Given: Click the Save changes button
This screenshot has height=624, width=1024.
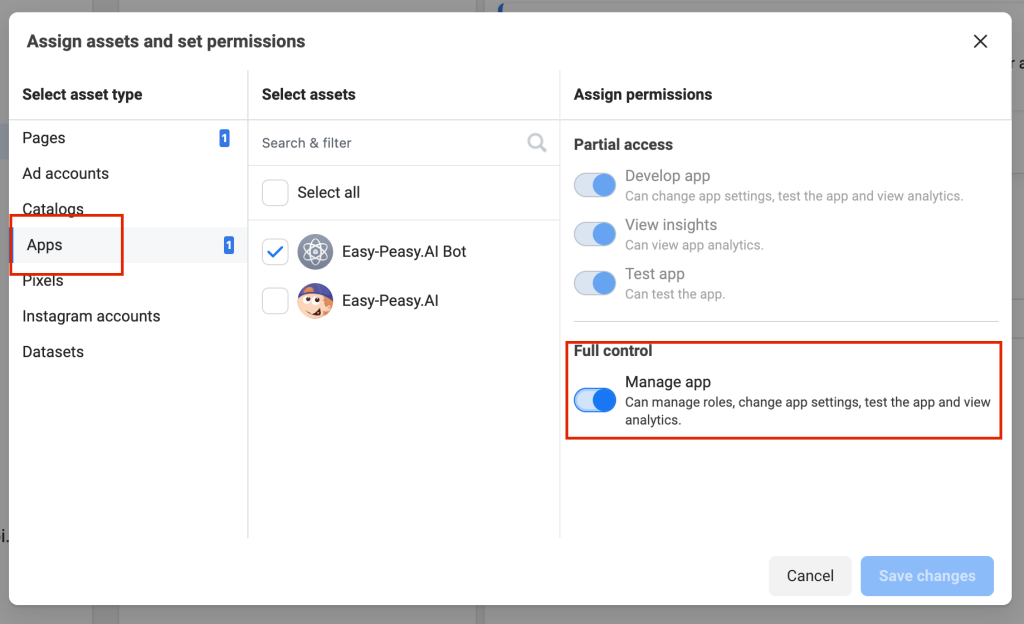Looking at the screenshot, I should (927, 576).
